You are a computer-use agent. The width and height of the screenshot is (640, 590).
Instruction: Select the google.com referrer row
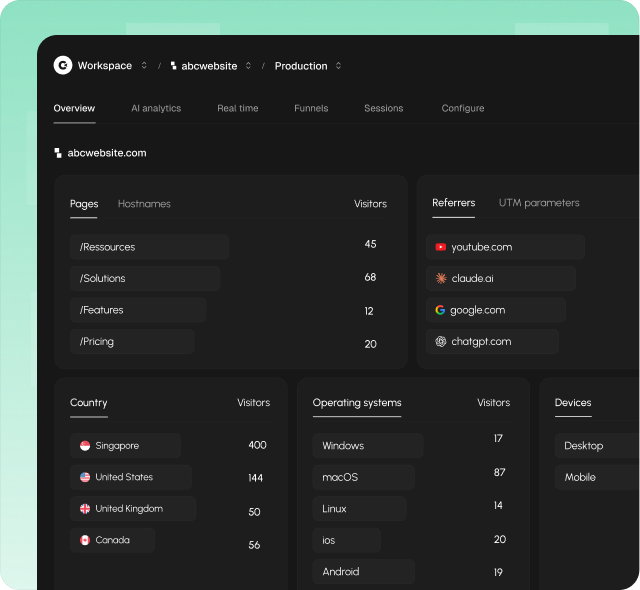tap(496, 310)
